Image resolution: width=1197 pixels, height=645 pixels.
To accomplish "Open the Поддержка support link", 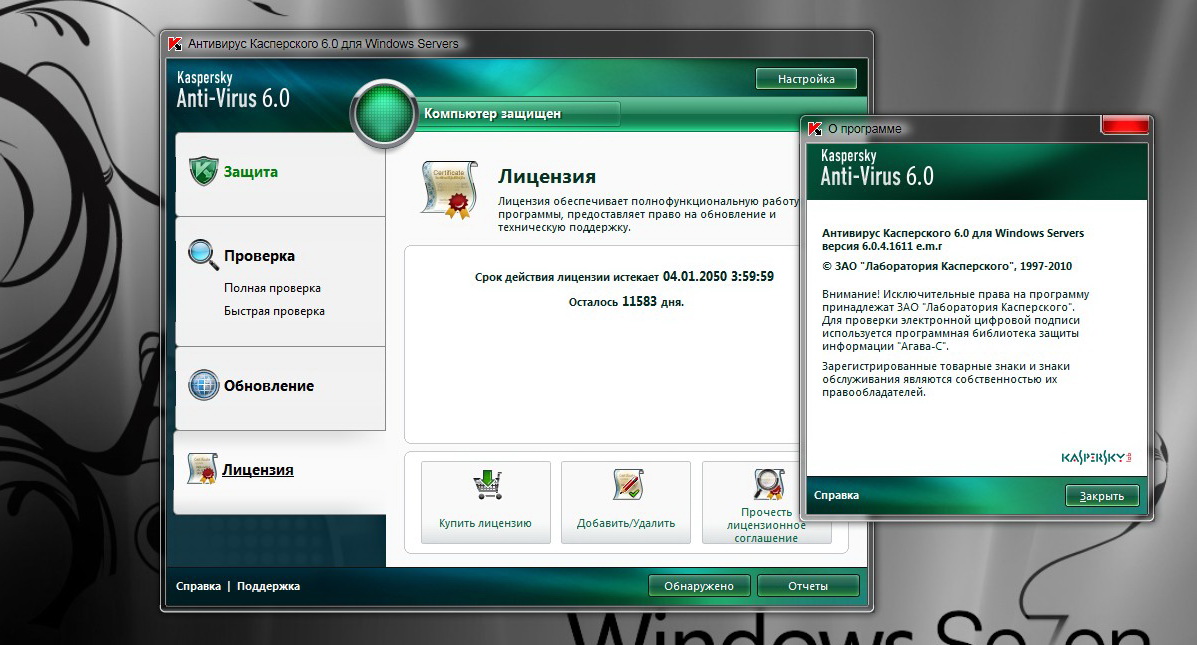I will (x=268, y=586).
